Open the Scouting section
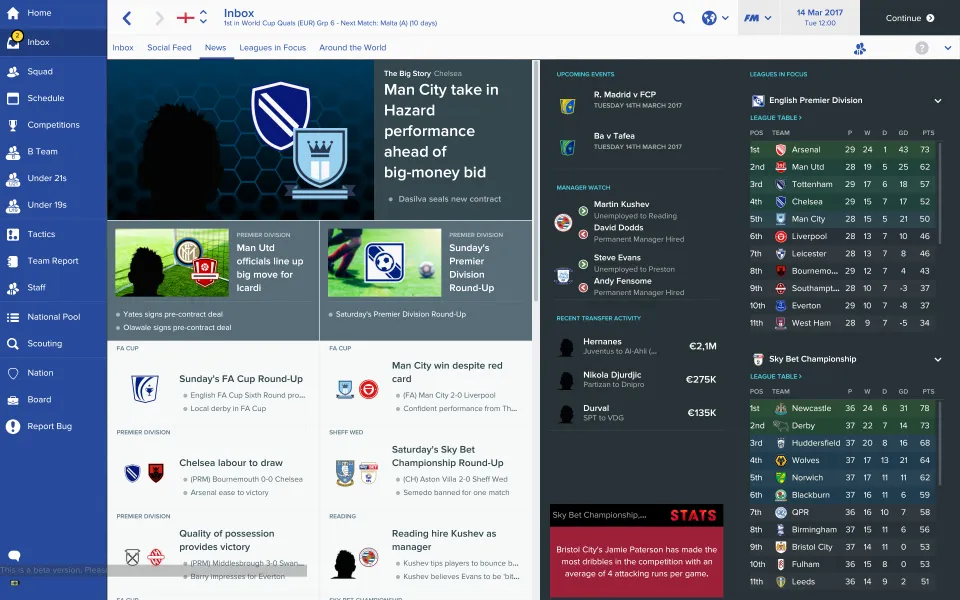Viewport: 960px width, 600px height. (44, 343)
